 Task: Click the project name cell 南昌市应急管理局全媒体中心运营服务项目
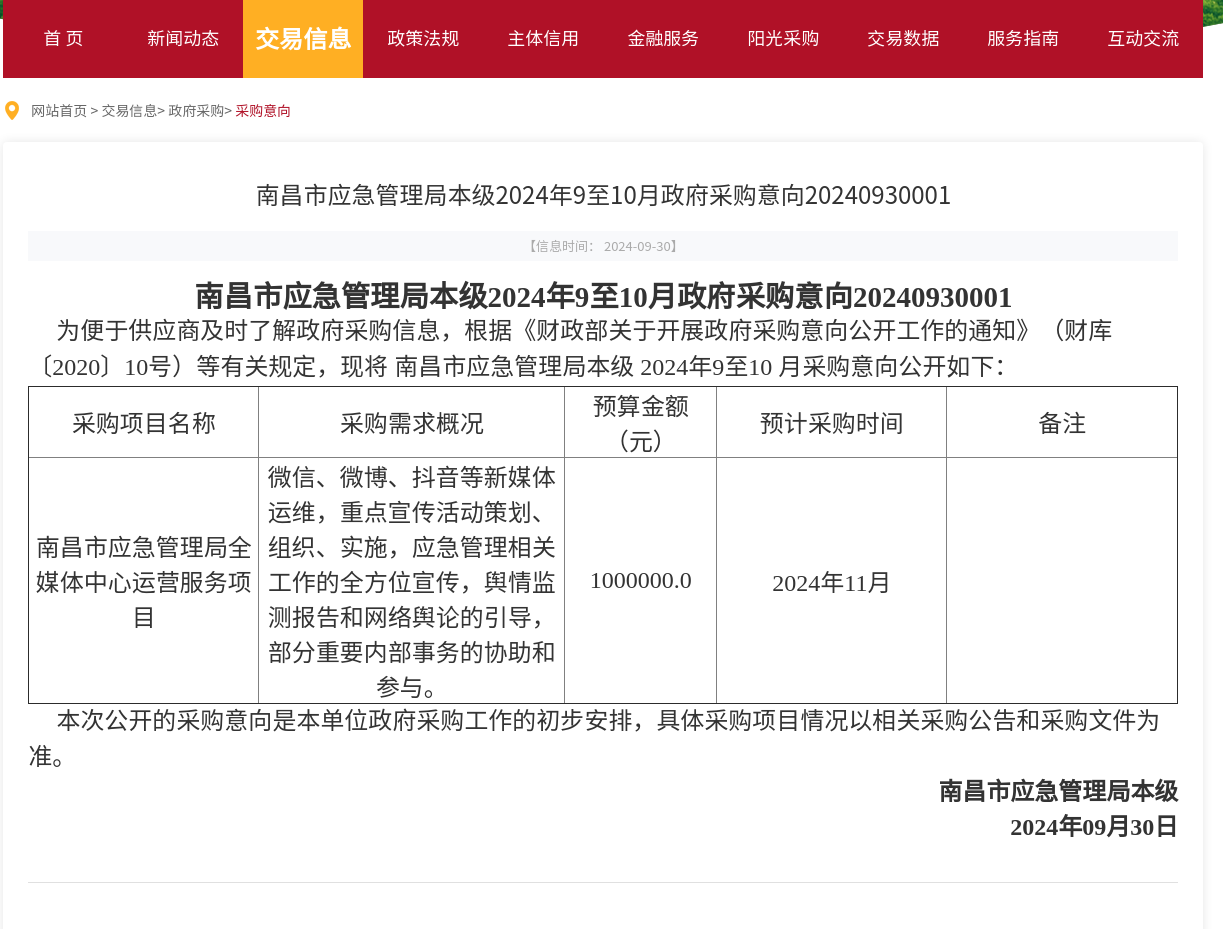point(144,581)
